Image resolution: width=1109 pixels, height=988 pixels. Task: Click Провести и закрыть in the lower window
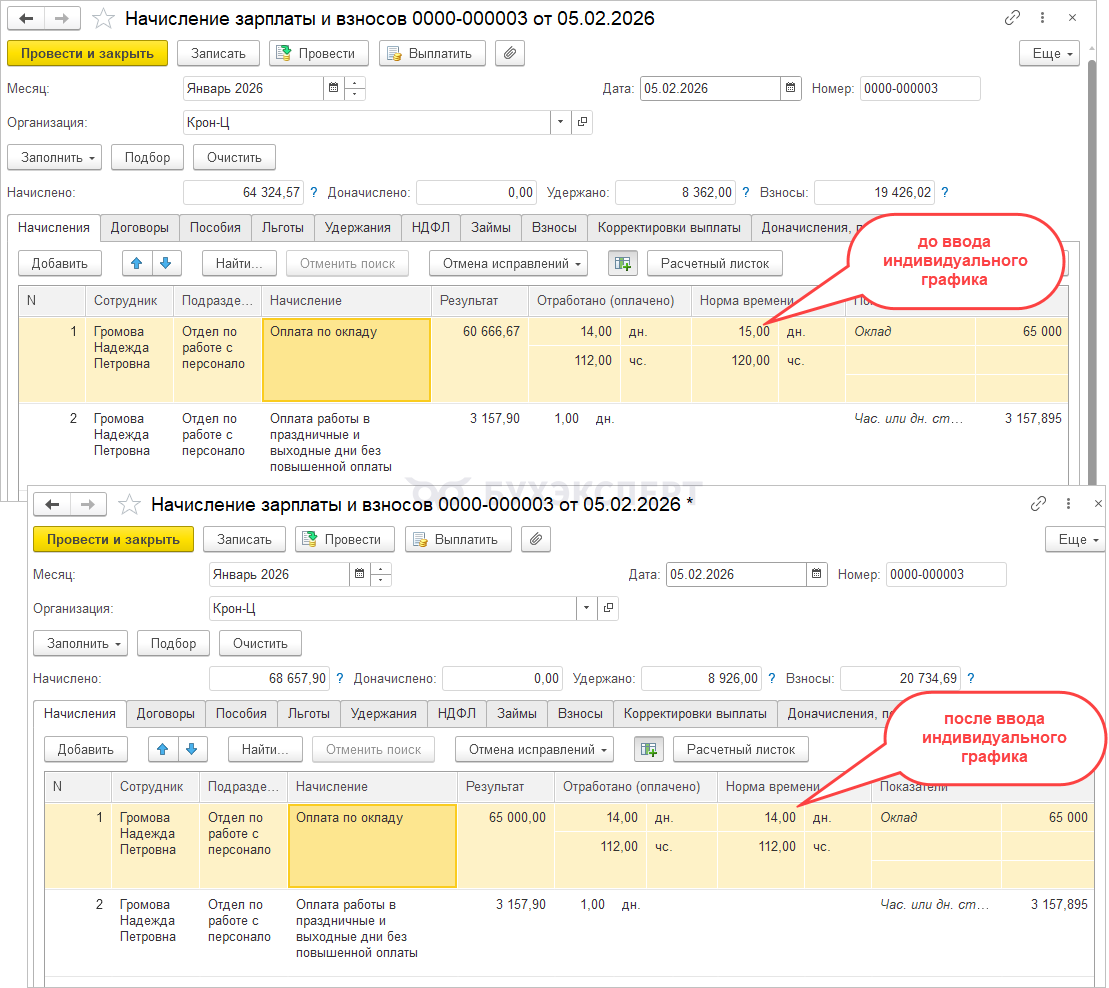tap(113, 539)
